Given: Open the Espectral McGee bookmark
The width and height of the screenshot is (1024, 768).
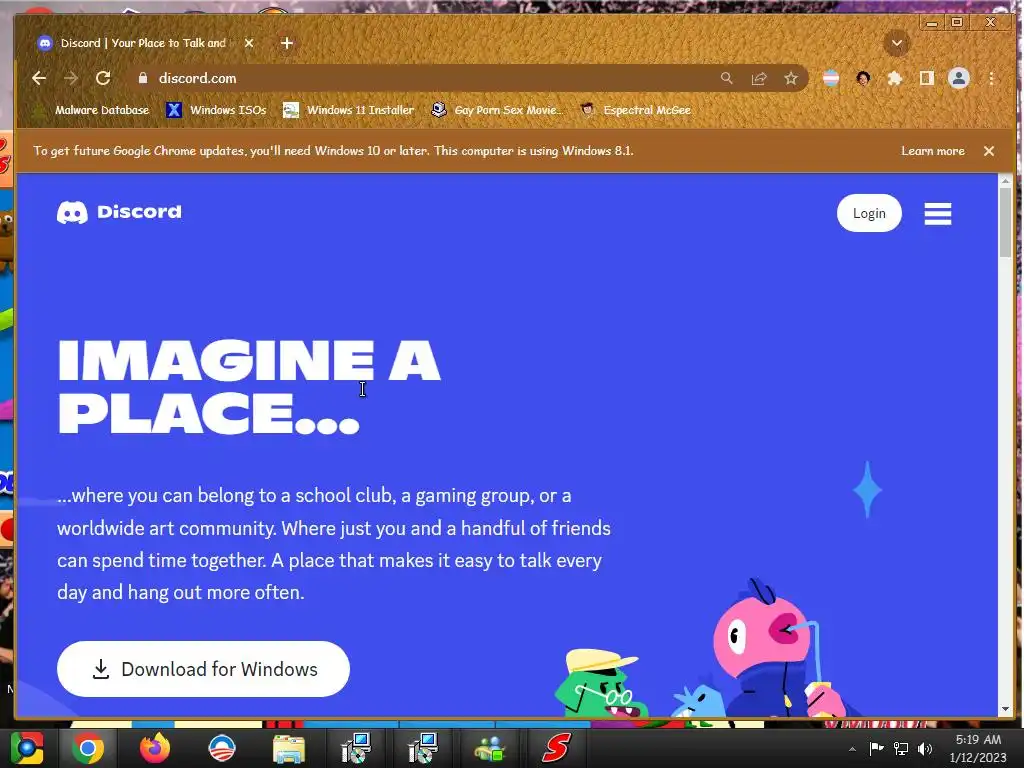Looking at the screenshot, I should point(636,110).
